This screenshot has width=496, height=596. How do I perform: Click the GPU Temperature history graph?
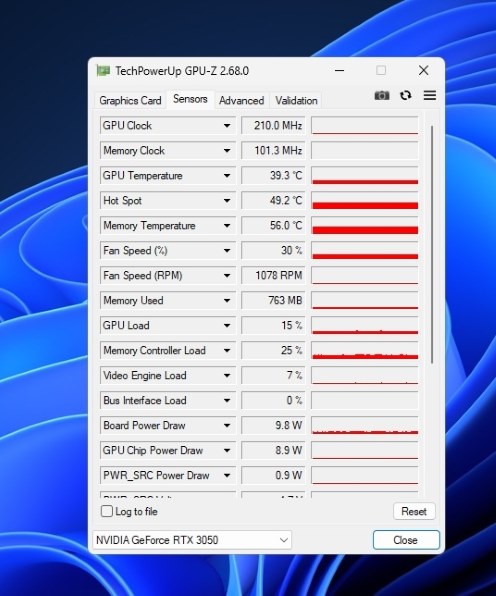point(365,176)
